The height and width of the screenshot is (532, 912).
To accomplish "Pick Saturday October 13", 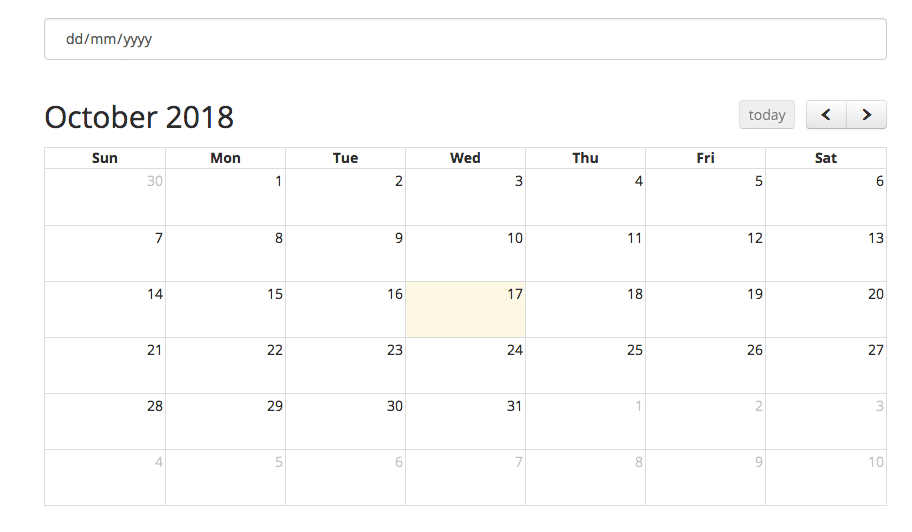I will (x=826, y=253).
